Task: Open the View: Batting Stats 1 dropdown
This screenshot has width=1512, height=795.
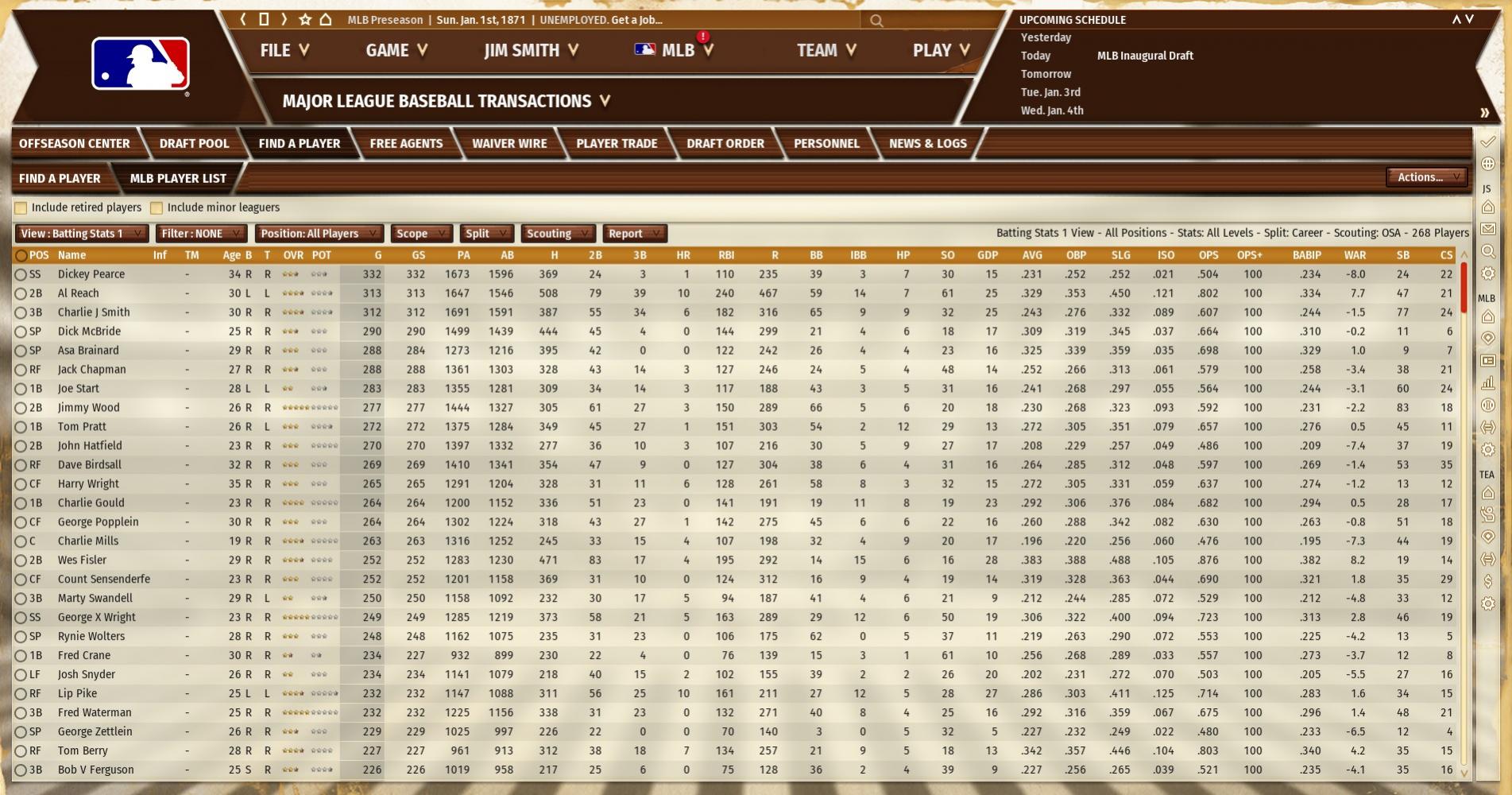Action: (81, 234)
